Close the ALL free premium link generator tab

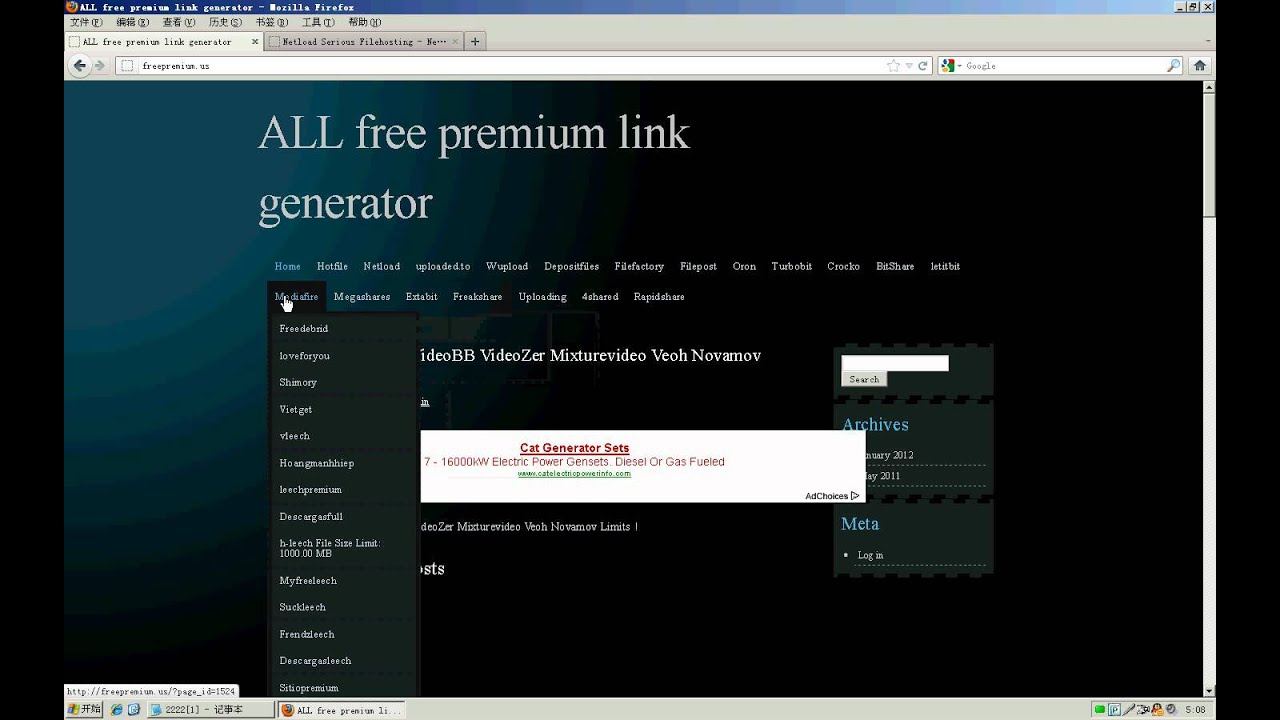254,42
